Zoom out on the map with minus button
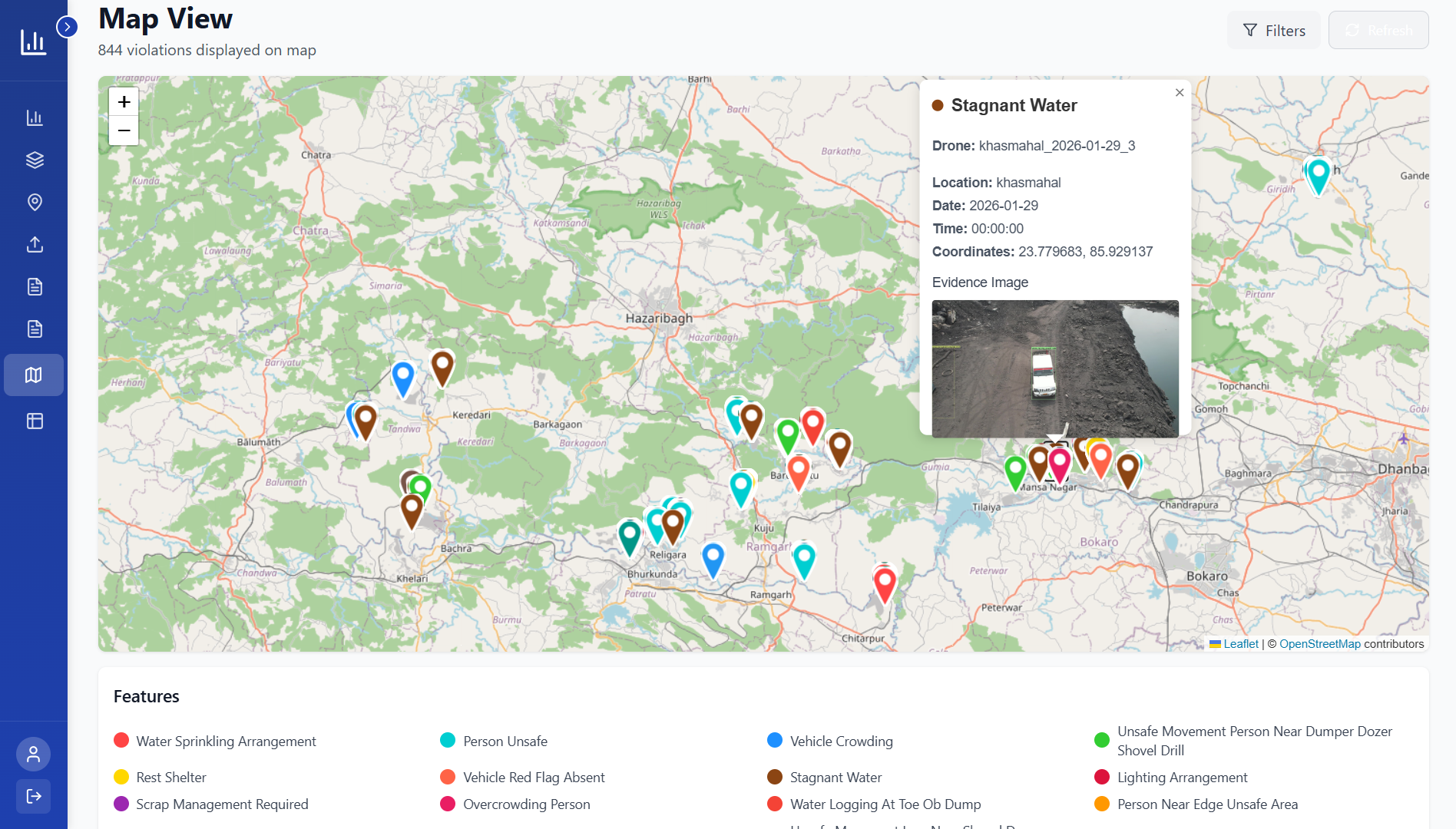Viewport: 1456px width, 829px height. 124,130
